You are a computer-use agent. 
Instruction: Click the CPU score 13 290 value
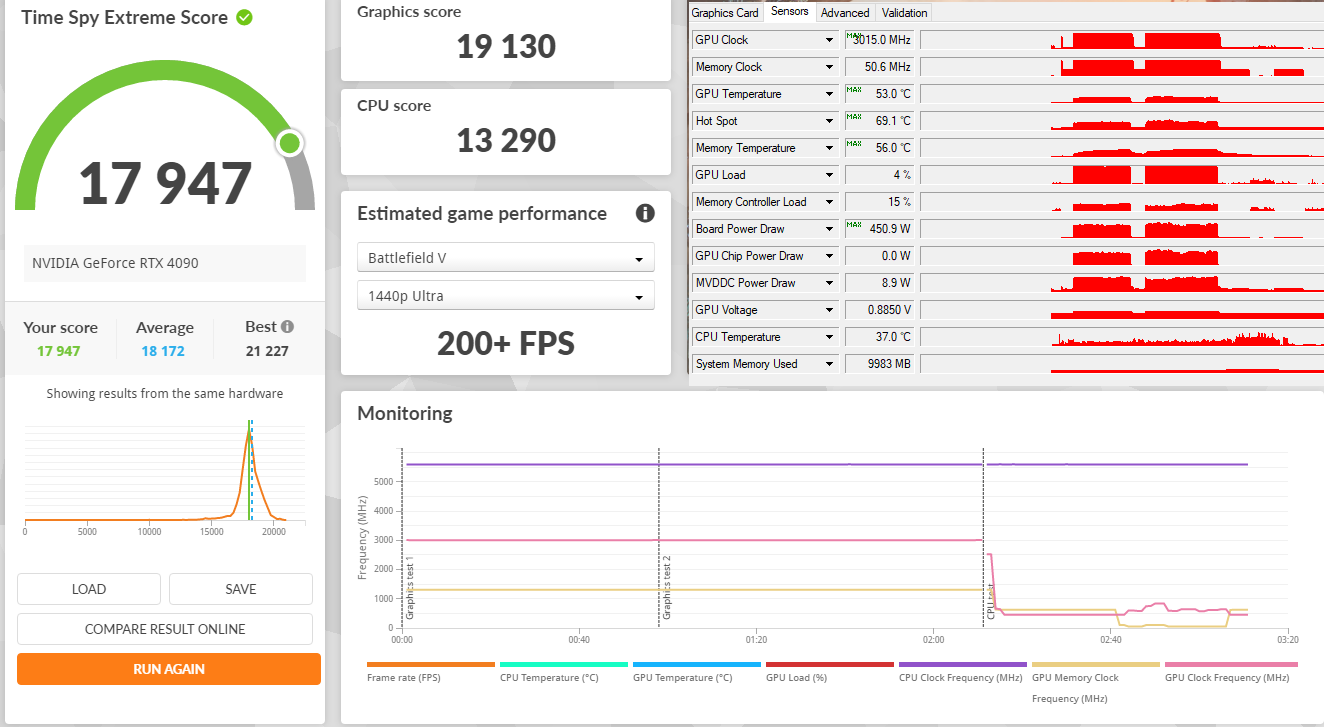click(x=506, y=140)
